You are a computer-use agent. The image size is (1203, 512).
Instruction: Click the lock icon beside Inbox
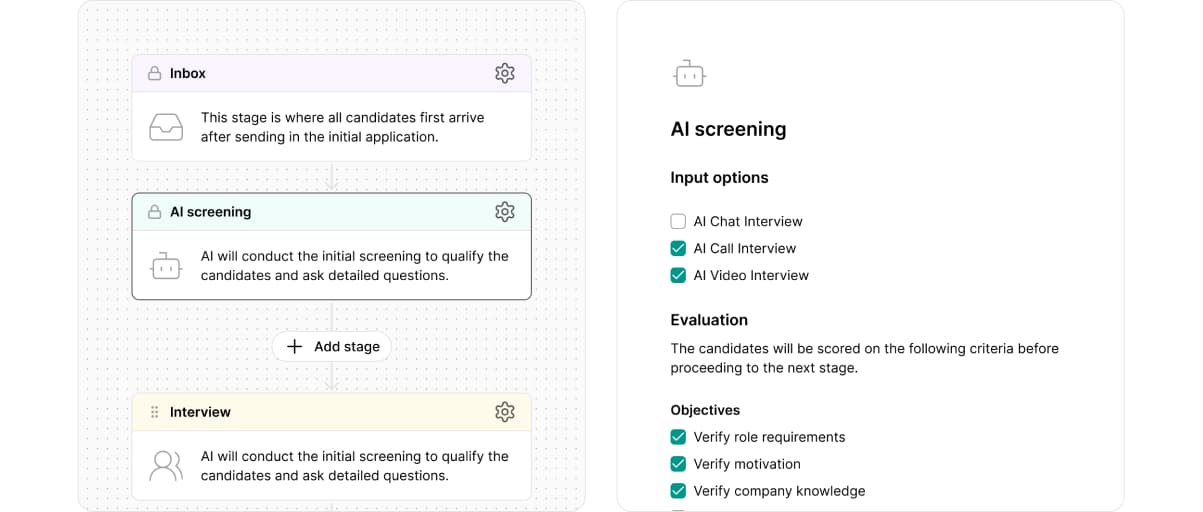coord(154,73)
